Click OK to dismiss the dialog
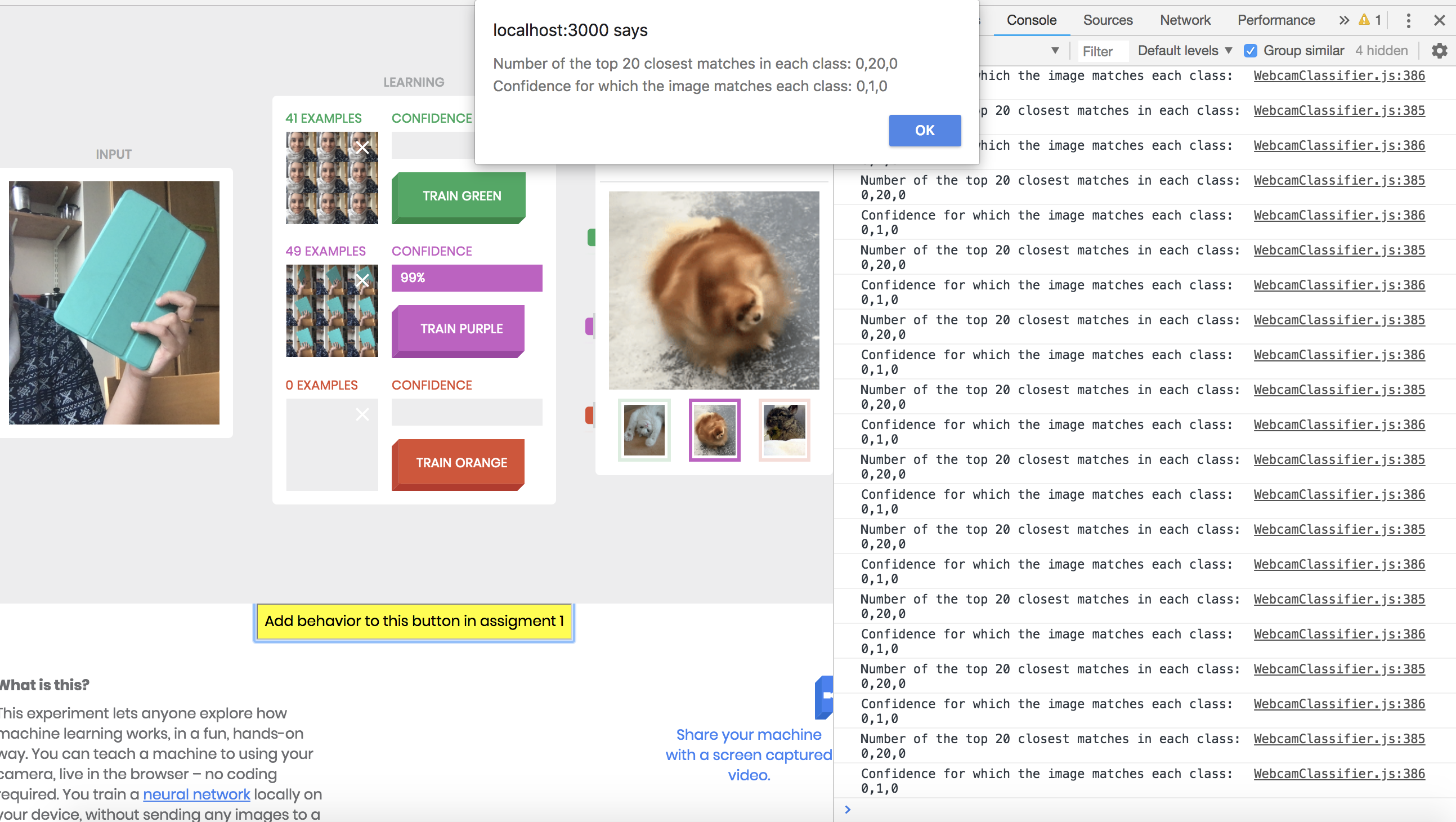 tap(924, 130)
